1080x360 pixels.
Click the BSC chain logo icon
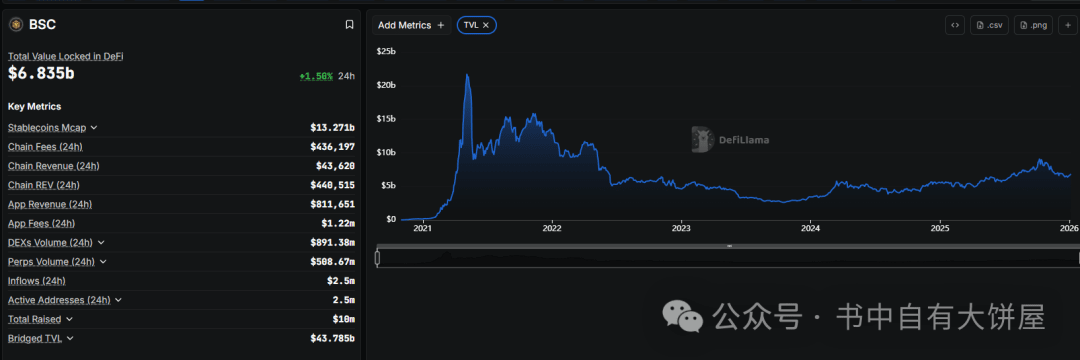[16, 25]
